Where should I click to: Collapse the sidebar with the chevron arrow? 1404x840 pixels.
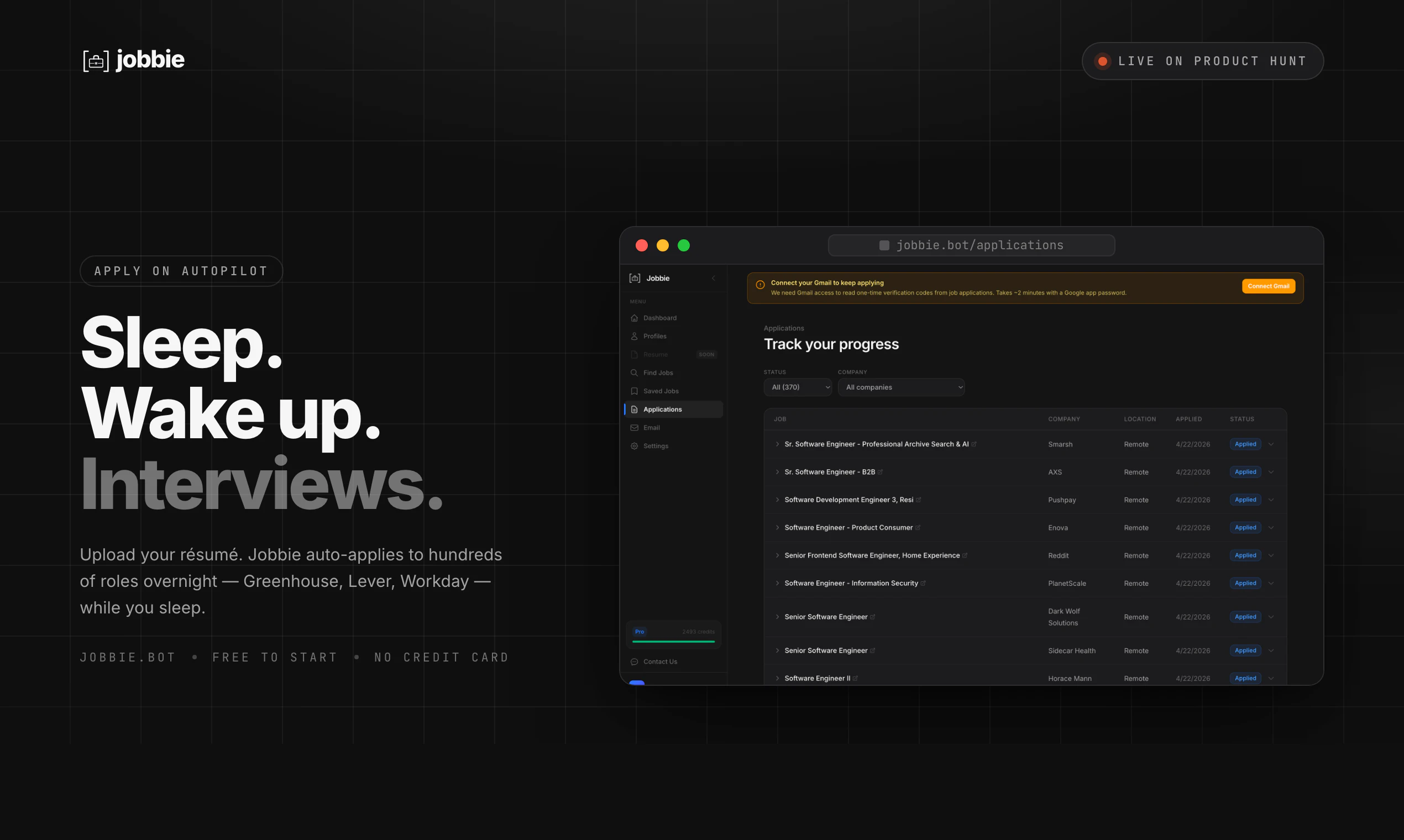coord(713,279)
